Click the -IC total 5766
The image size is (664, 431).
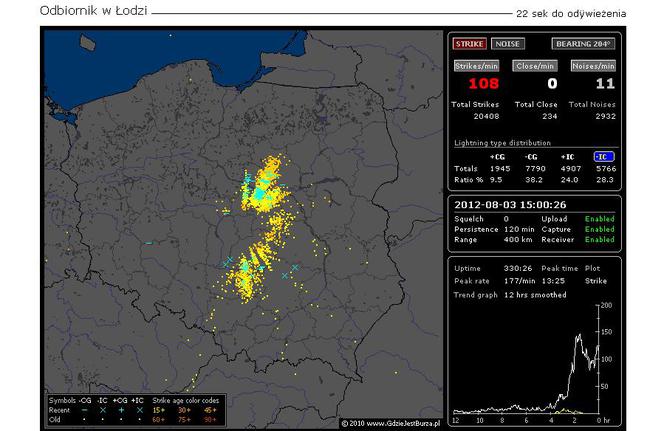tap(606, 169)
